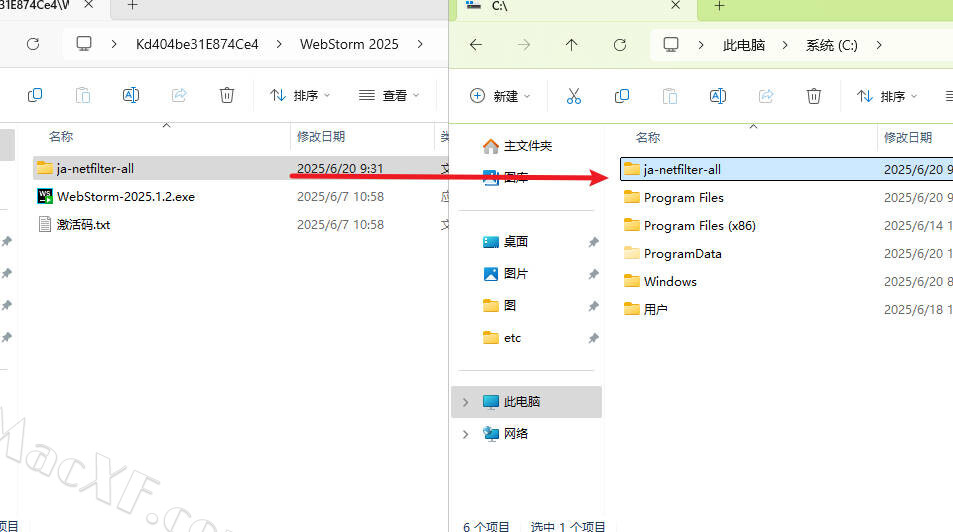The image size is (953, 532).
Task: Click the share icon in the left window's toolbar
Action: (x=179, y=95)
